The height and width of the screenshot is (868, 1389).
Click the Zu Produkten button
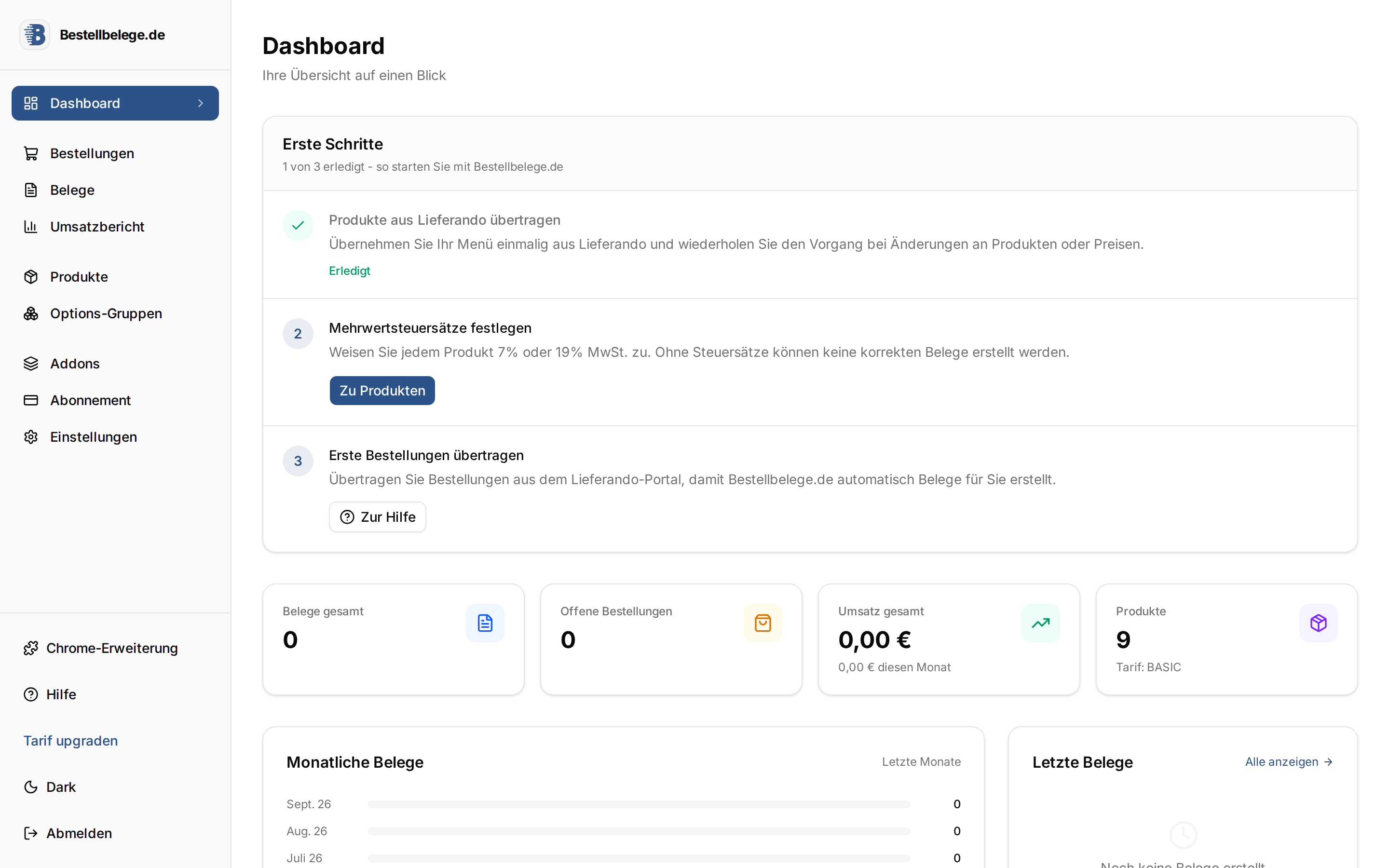tap(382, 391)
